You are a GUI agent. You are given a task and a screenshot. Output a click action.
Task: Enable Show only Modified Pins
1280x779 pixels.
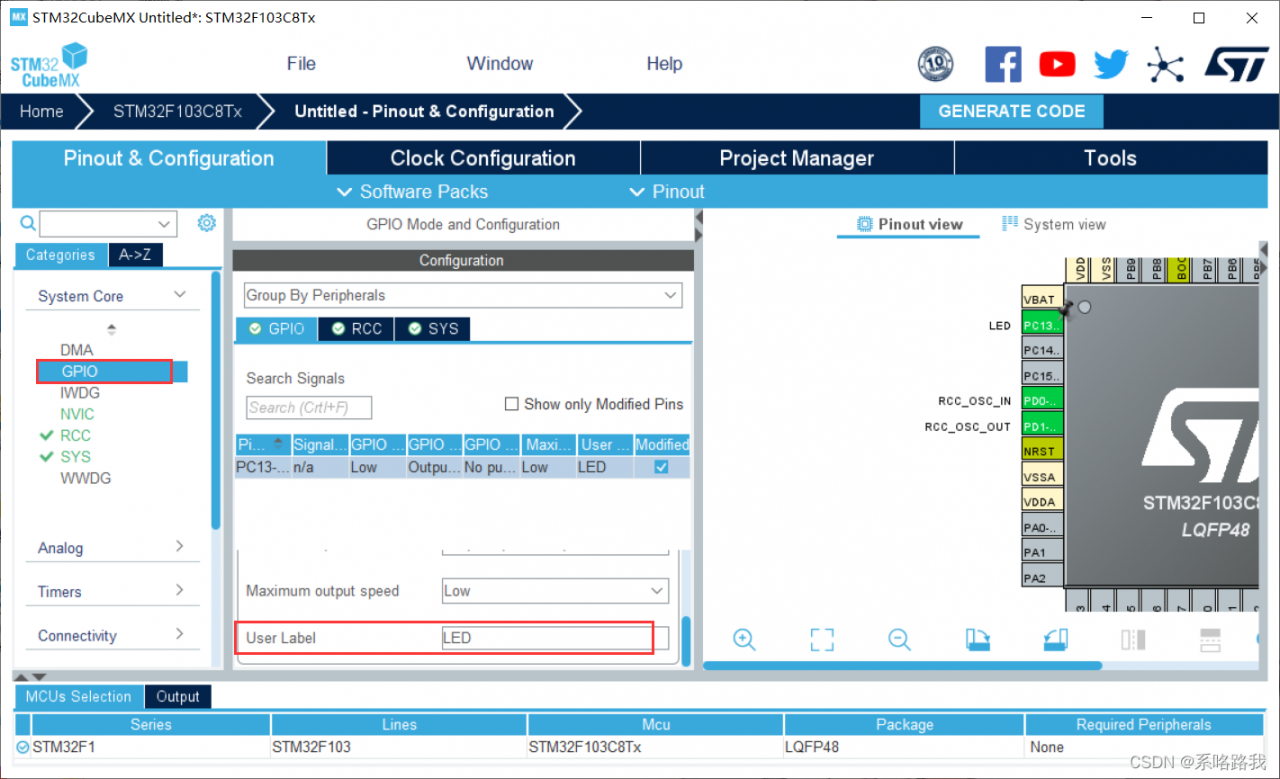[512, 404]
